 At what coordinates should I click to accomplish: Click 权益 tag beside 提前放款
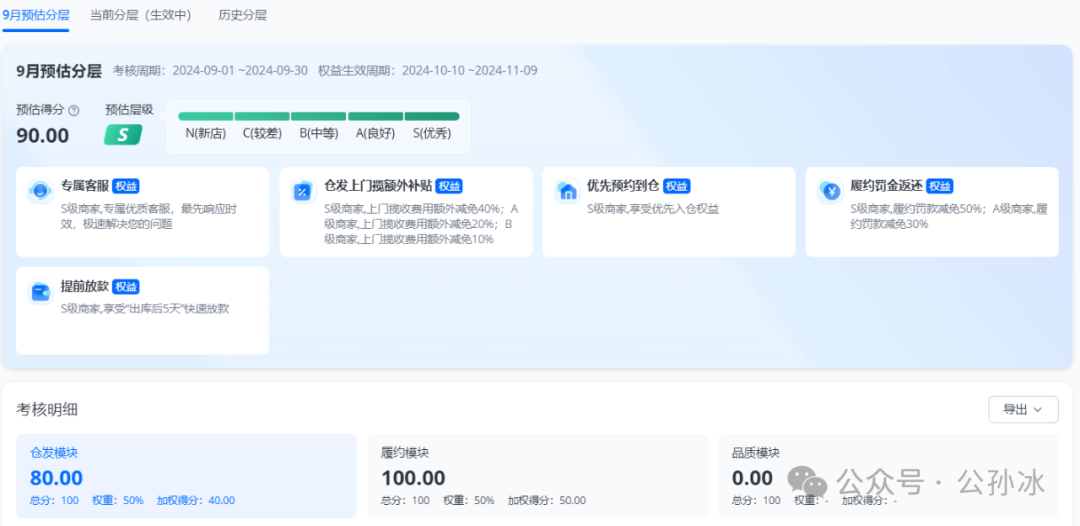point(126,286)
